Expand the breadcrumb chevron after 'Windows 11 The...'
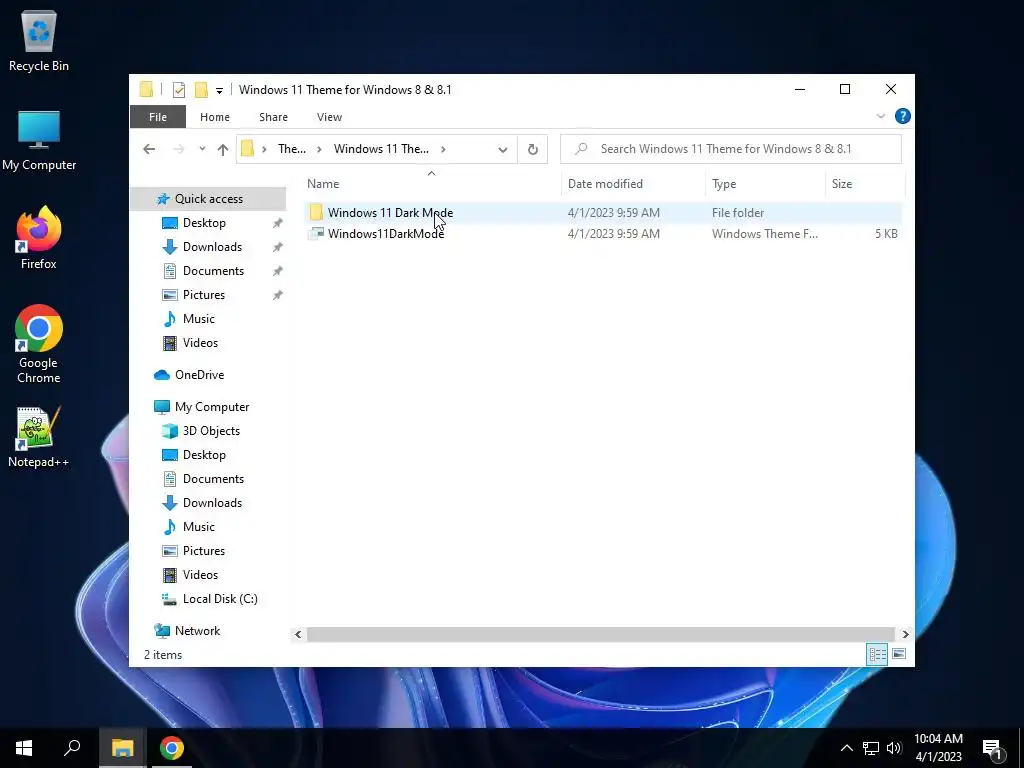 [443, 149]
